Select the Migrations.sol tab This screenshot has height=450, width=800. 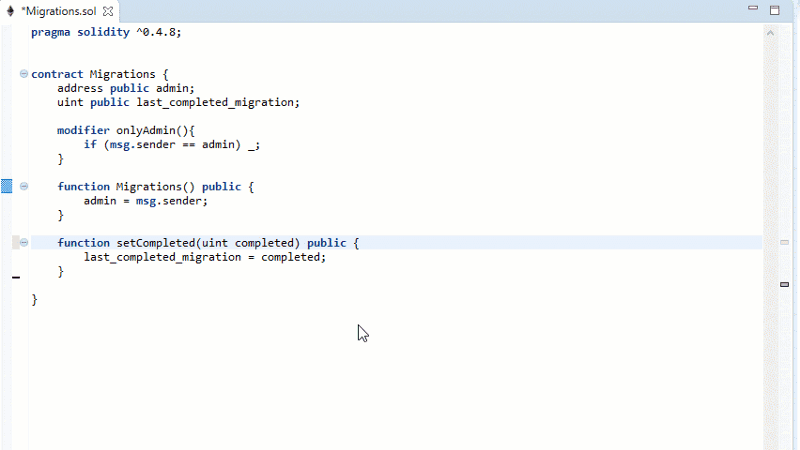(60, 11)
